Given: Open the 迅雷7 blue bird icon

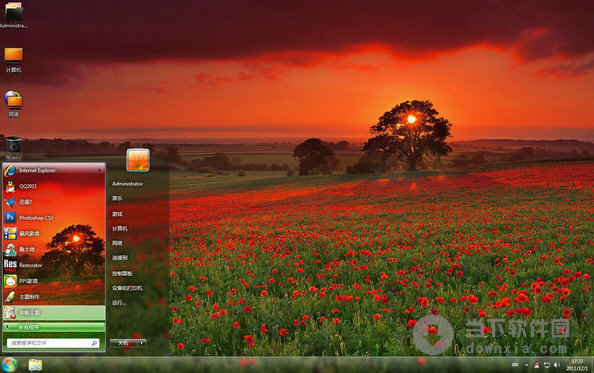Looking at the screenshot, I should pyautogui.click(x=10, y=202).
